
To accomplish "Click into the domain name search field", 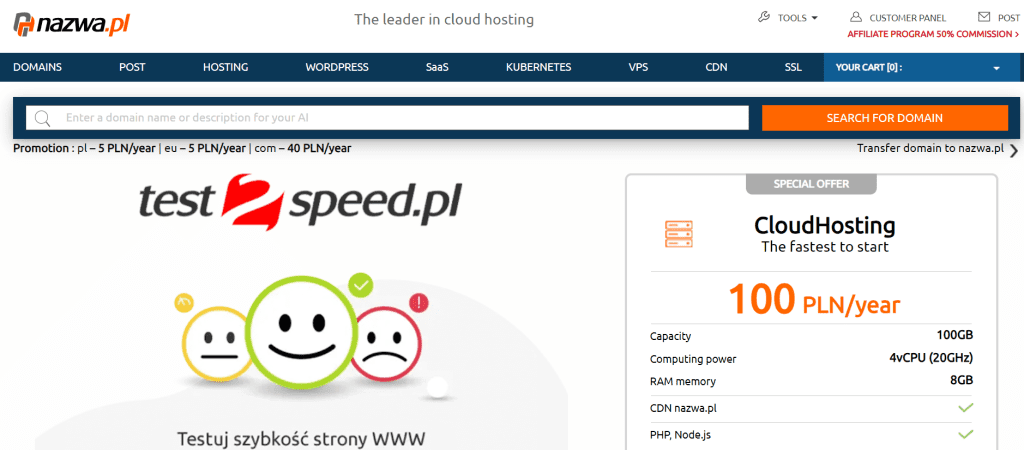I will pos(400,118).
